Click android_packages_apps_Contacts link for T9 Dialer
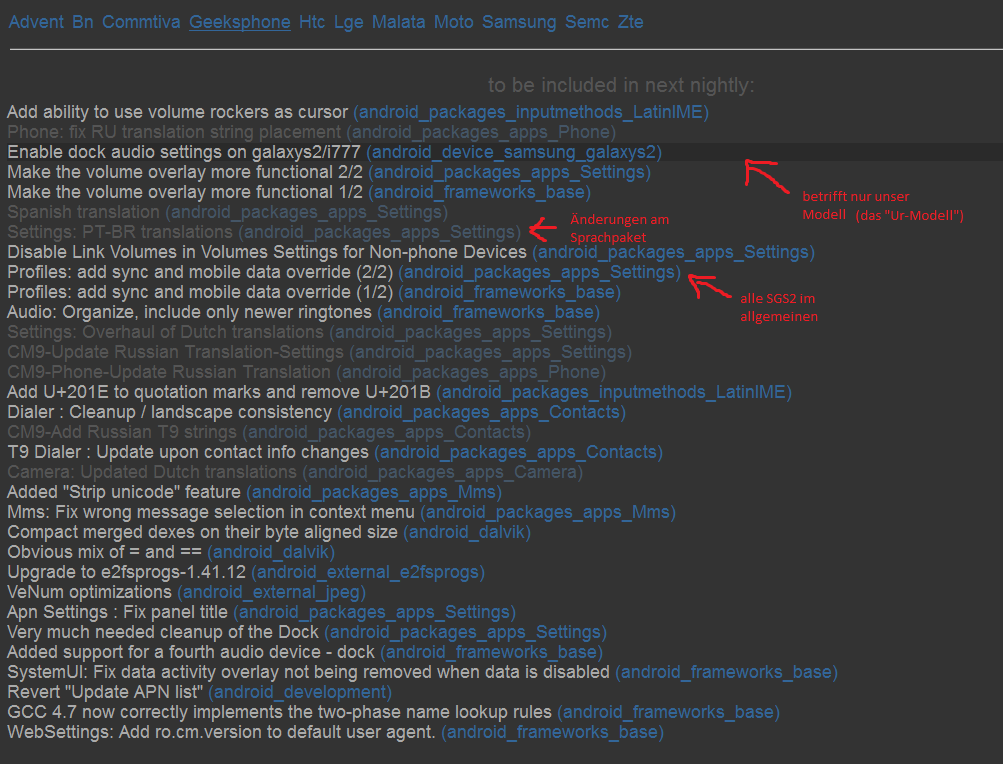The image size is (1003, 764). pyautogui.click(x=518, y=452)
